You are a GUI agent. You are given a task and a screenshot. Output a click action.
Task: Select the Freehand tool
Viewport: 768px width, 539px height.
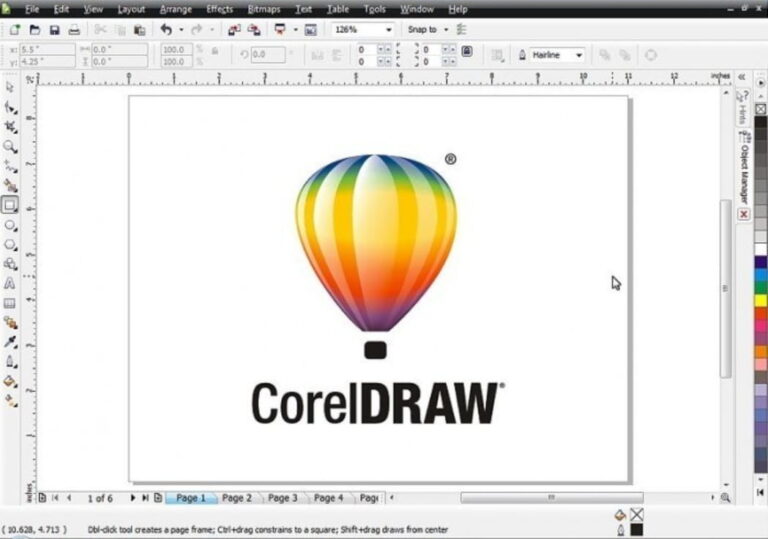pos(10,167)
